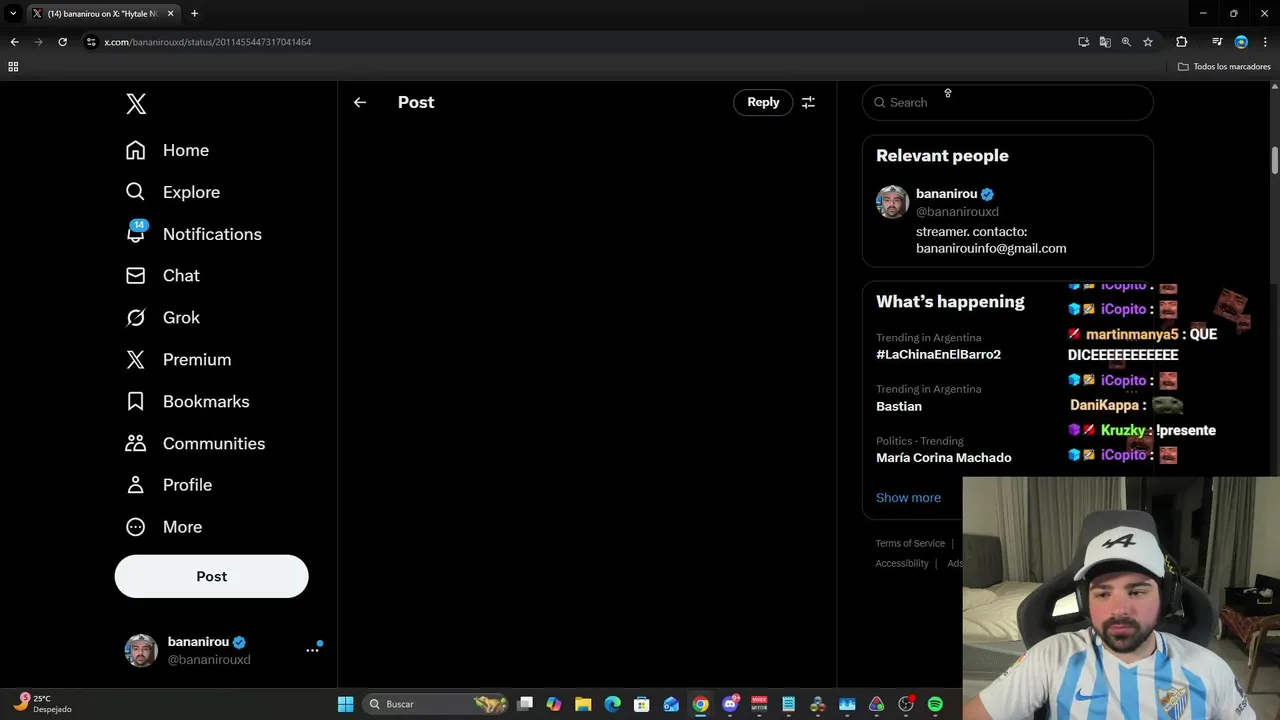1280x720 pixels.
Task: Open Grok from the sidebar
Action: 162,317
